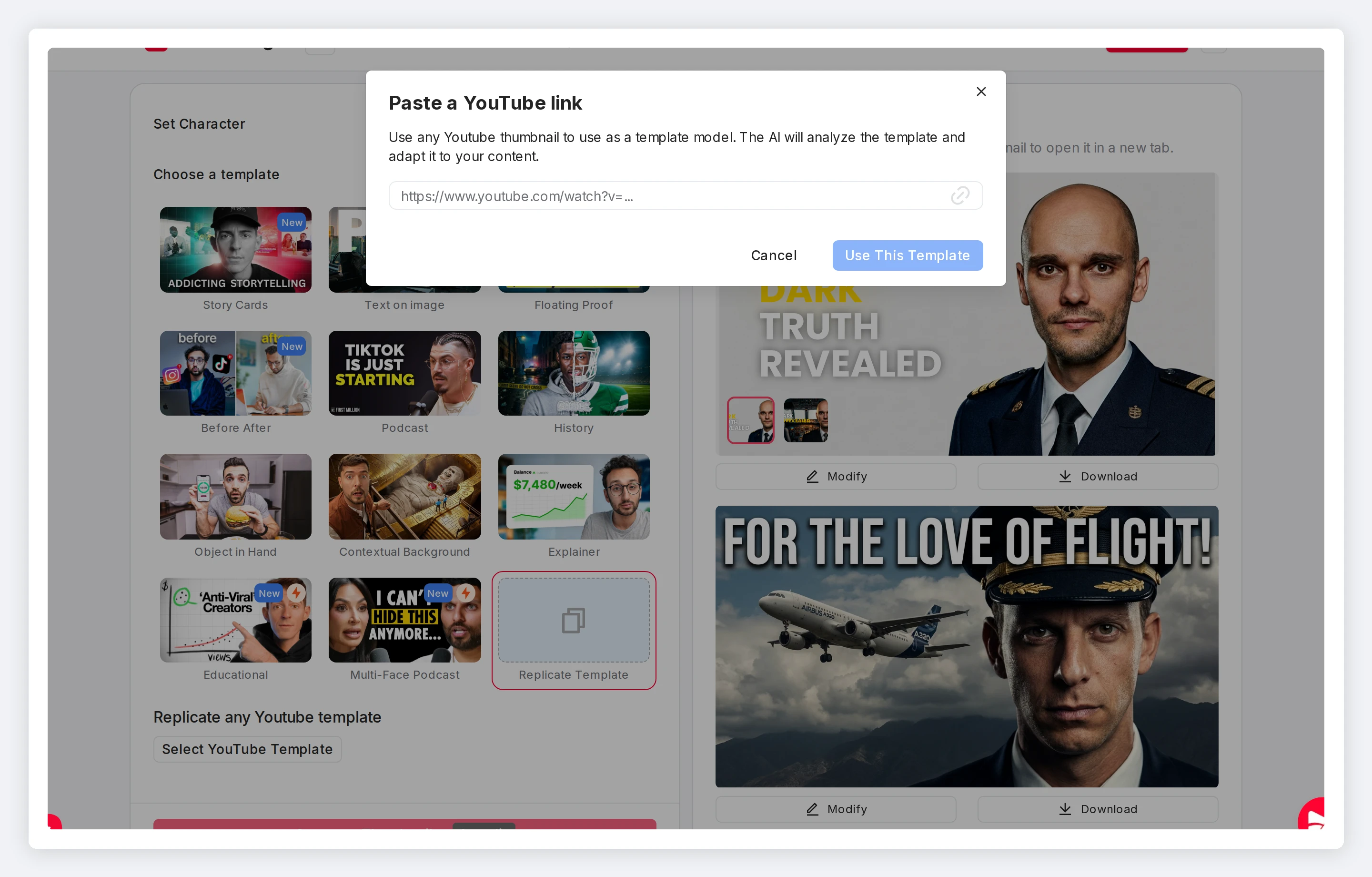This screenshot has width=1372, height=877.
Task: Choose the Multi-Face Podcast template
Action: pos(404,620)
